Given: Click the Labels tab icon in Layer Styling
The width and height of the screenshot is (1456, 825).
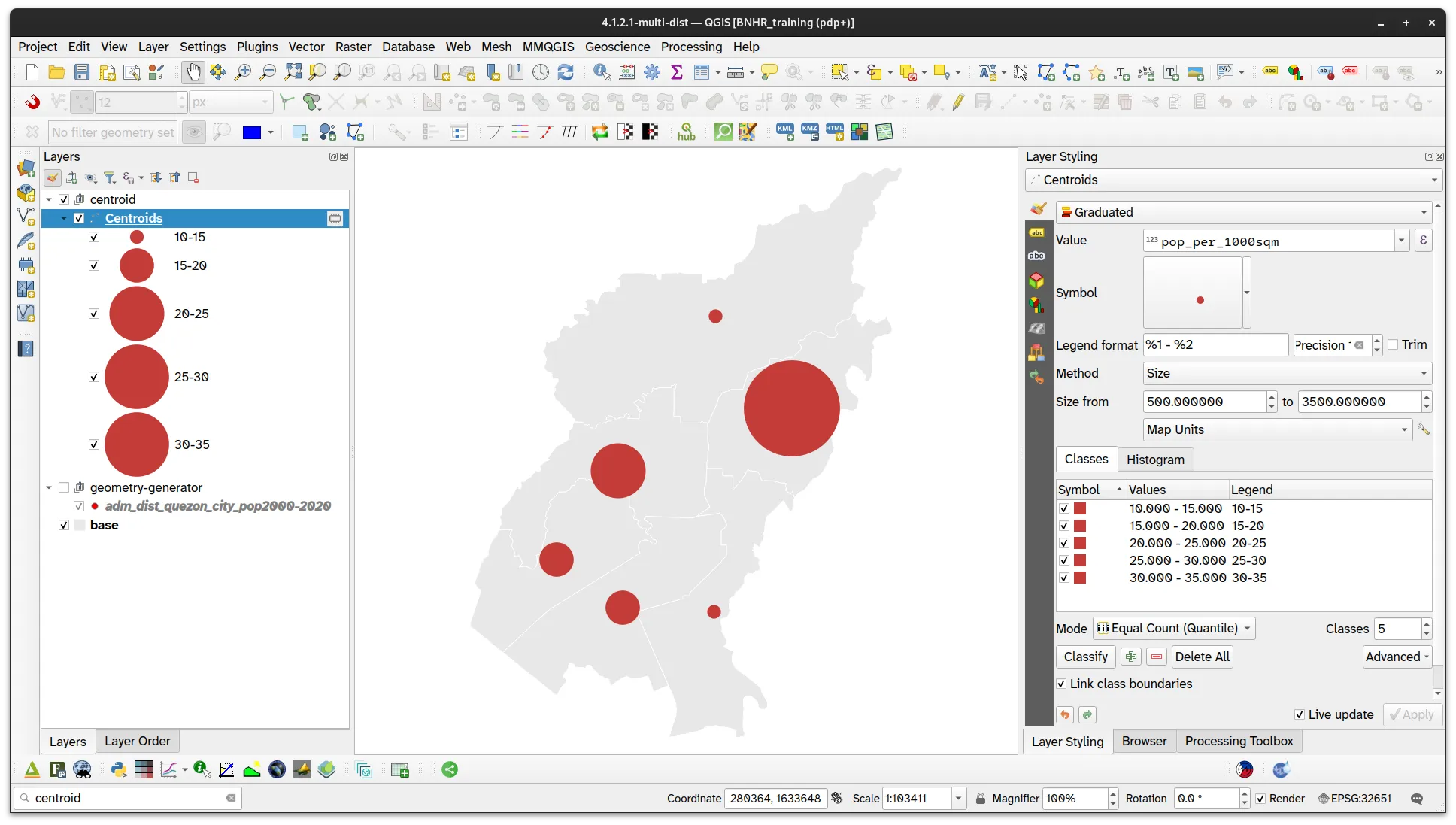Looking at the screenshot, I should click(1037, 233).
